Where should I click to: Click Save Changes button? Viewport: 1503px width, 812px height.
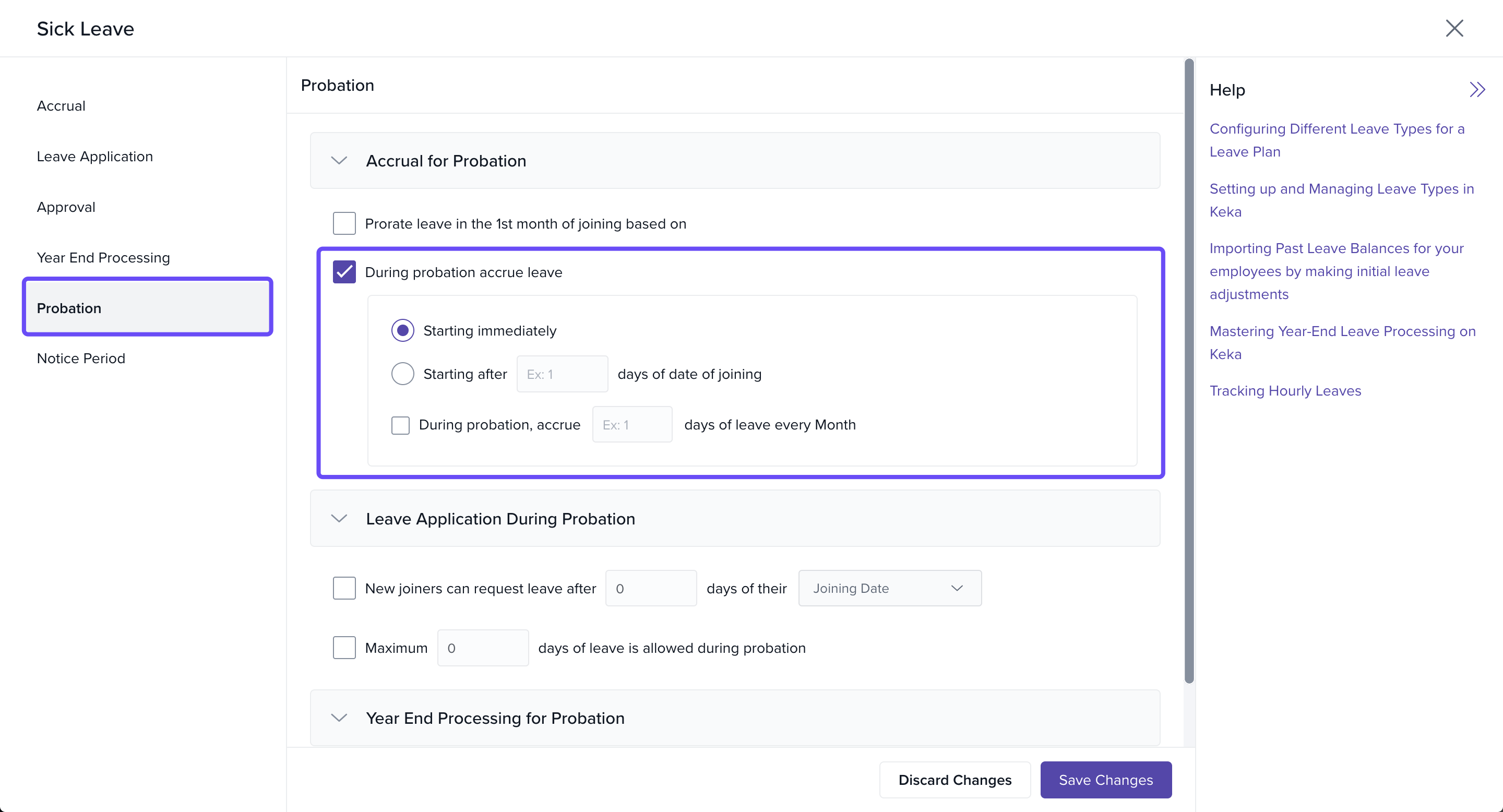pos(1105,780)
